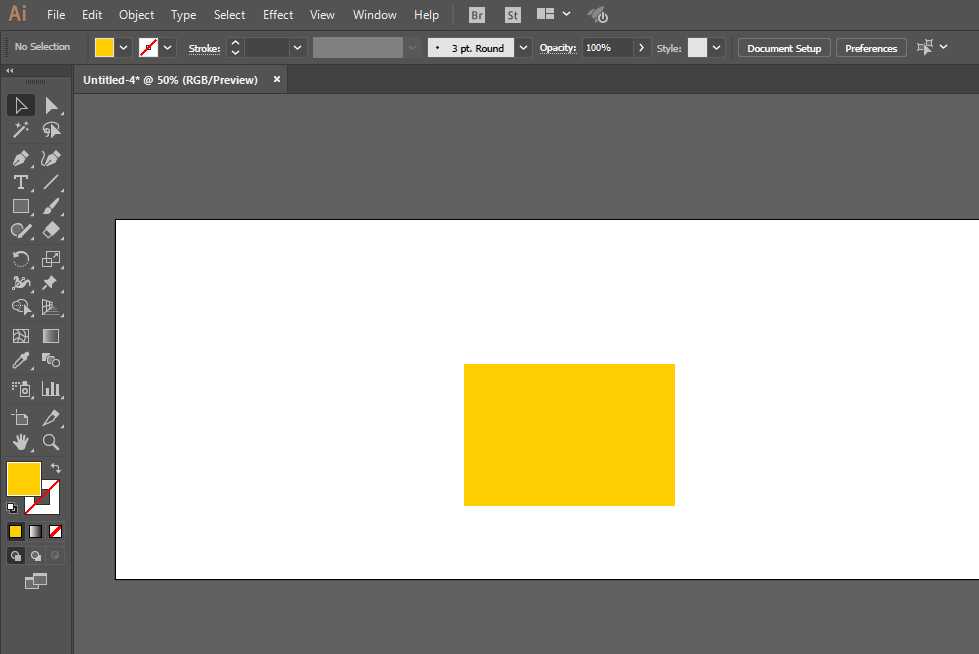Open the Object menu
The image size is (979, 654).
tap(136, 15)
